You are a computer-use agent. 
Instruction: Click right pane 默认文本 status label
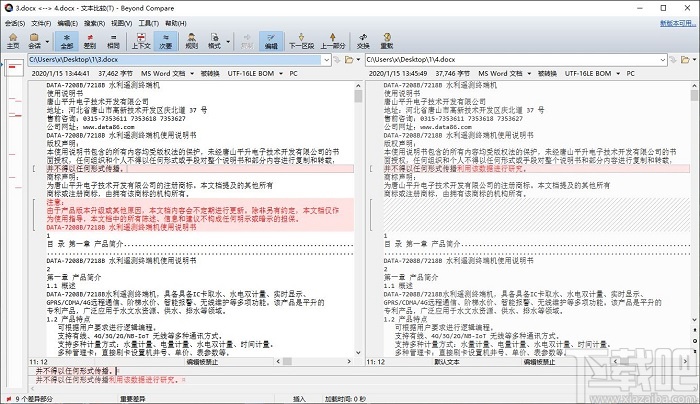[446, 362]
